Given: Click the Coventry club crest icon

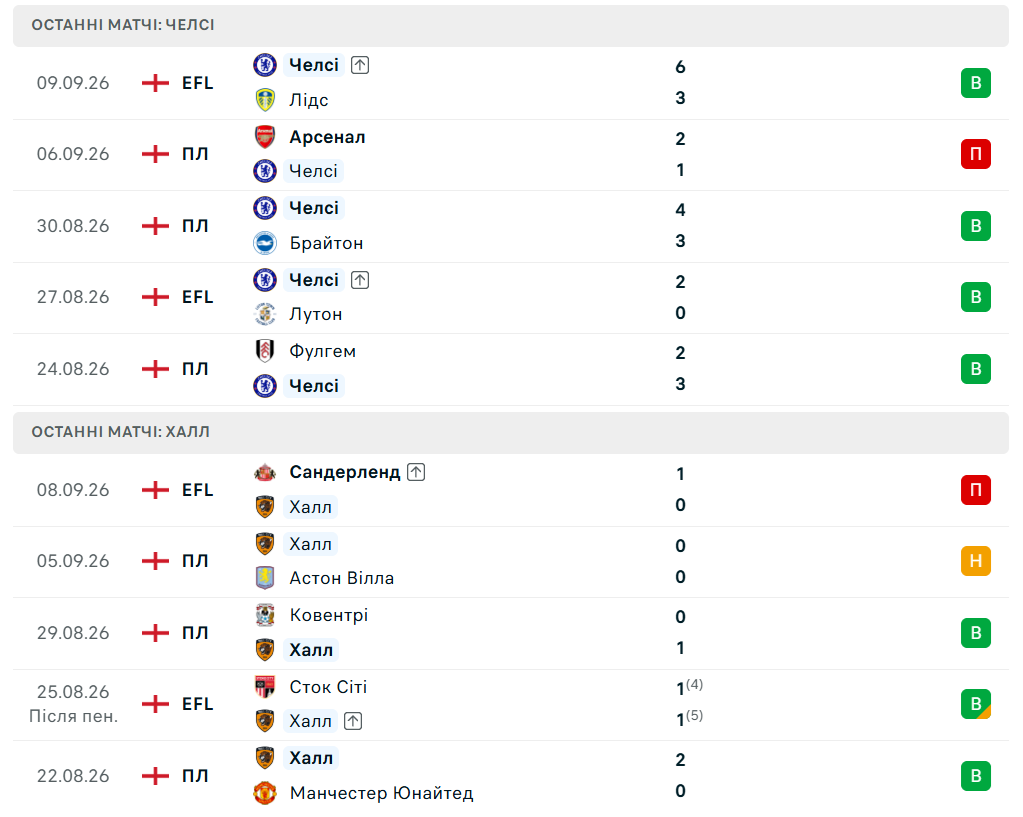Looking at the screenshot, I should [x=265, y=615].
